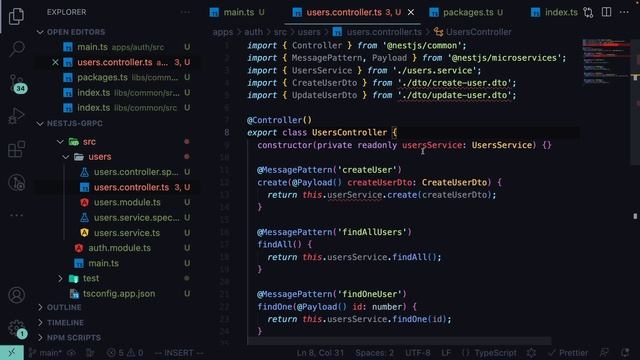Click the Prettier status item

569,353
